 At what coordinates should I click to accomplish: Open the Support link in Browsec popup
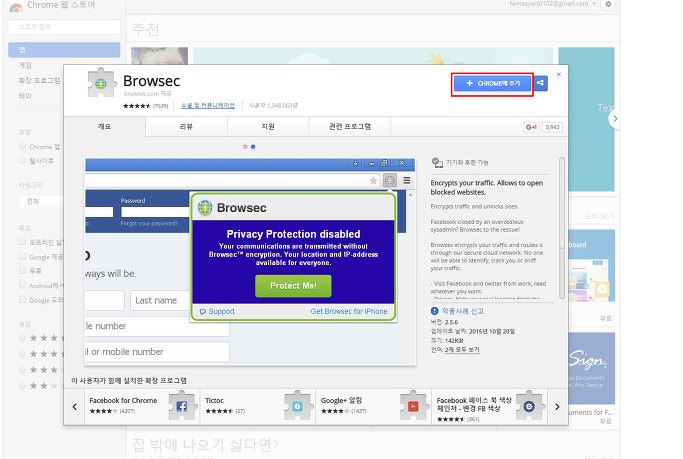217,311
